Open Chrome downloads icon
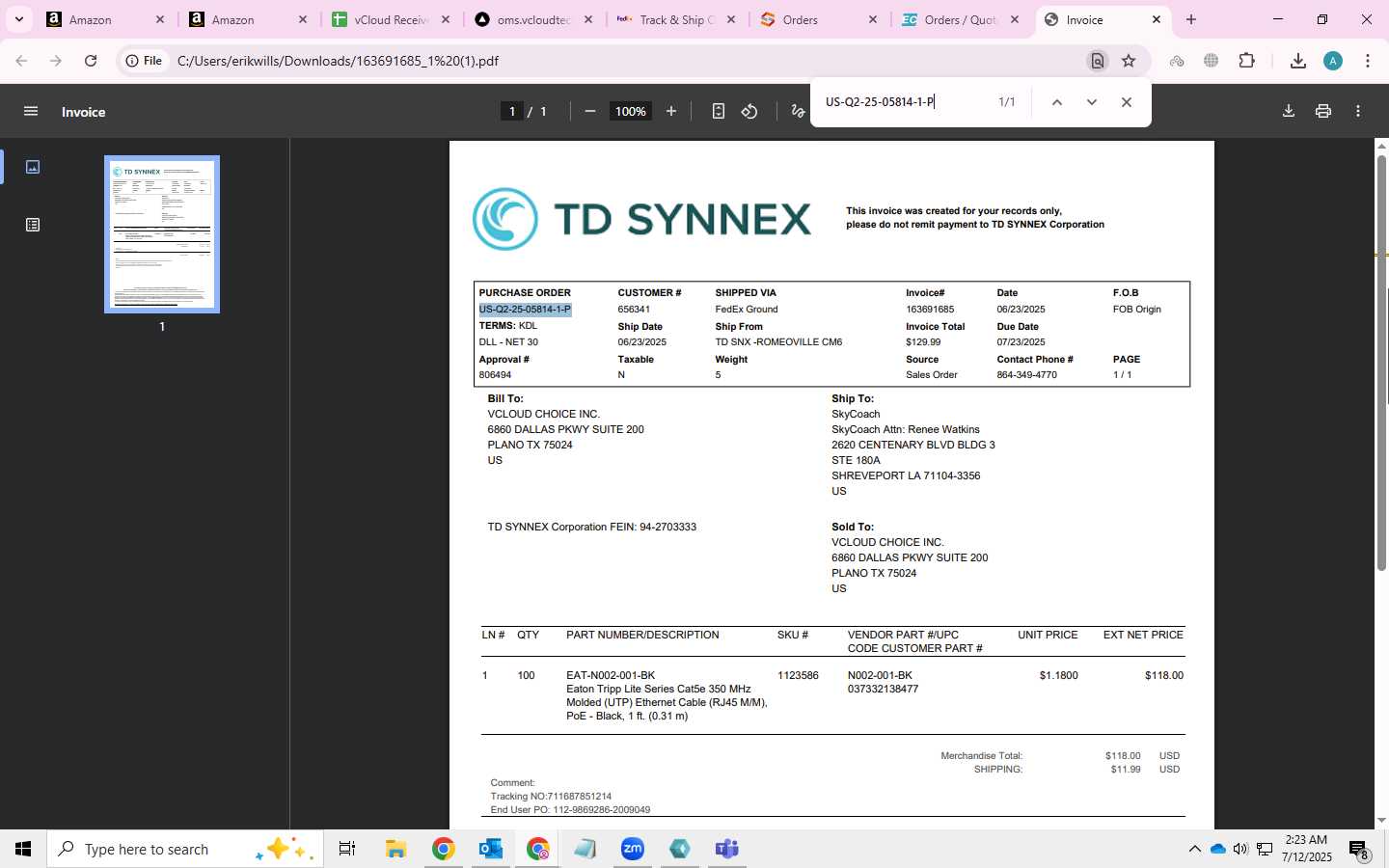 point(1298,61)
